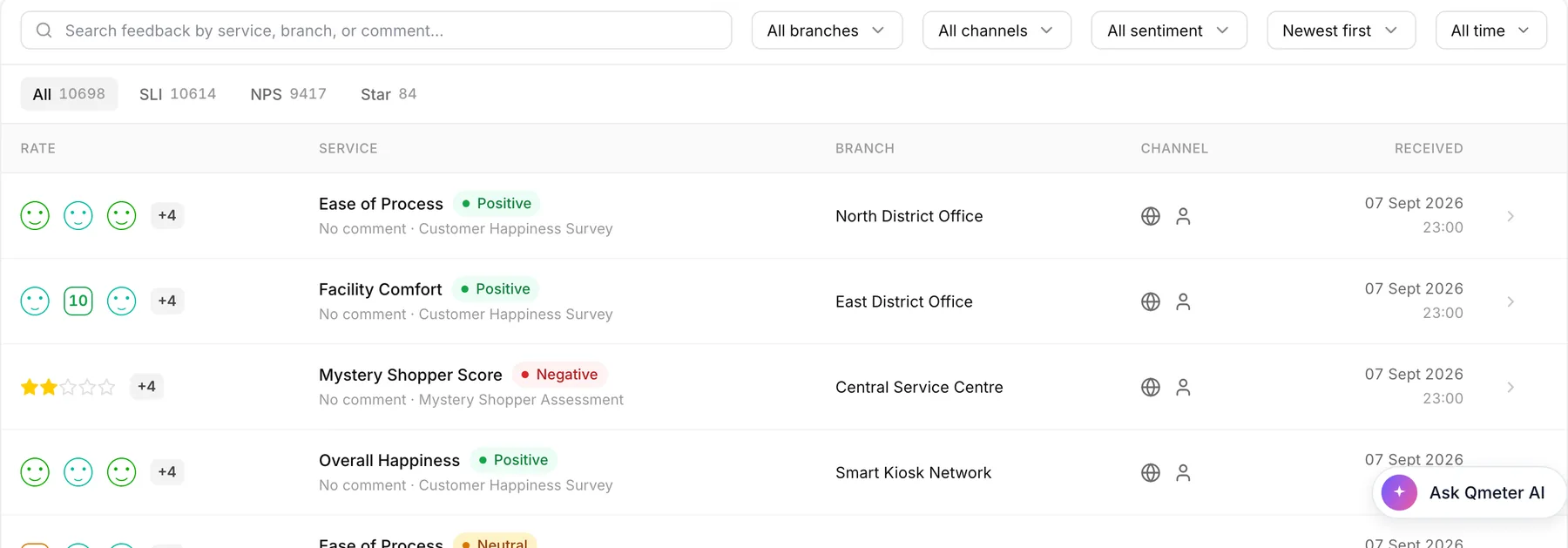Switch to the NPS tab

(x=288, y=94)
